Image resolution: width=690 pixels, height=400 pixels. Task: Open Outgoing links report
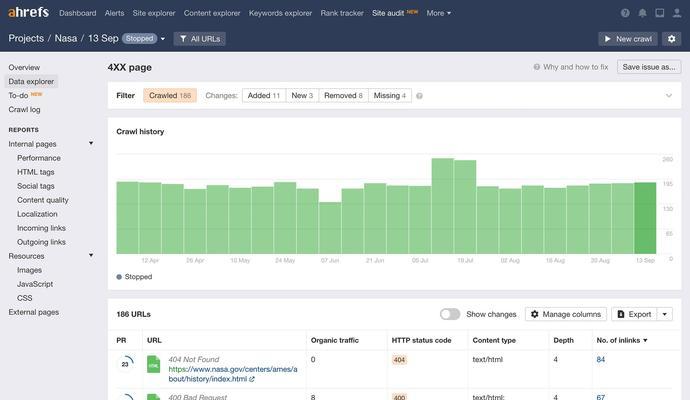[x=41, y=242]
